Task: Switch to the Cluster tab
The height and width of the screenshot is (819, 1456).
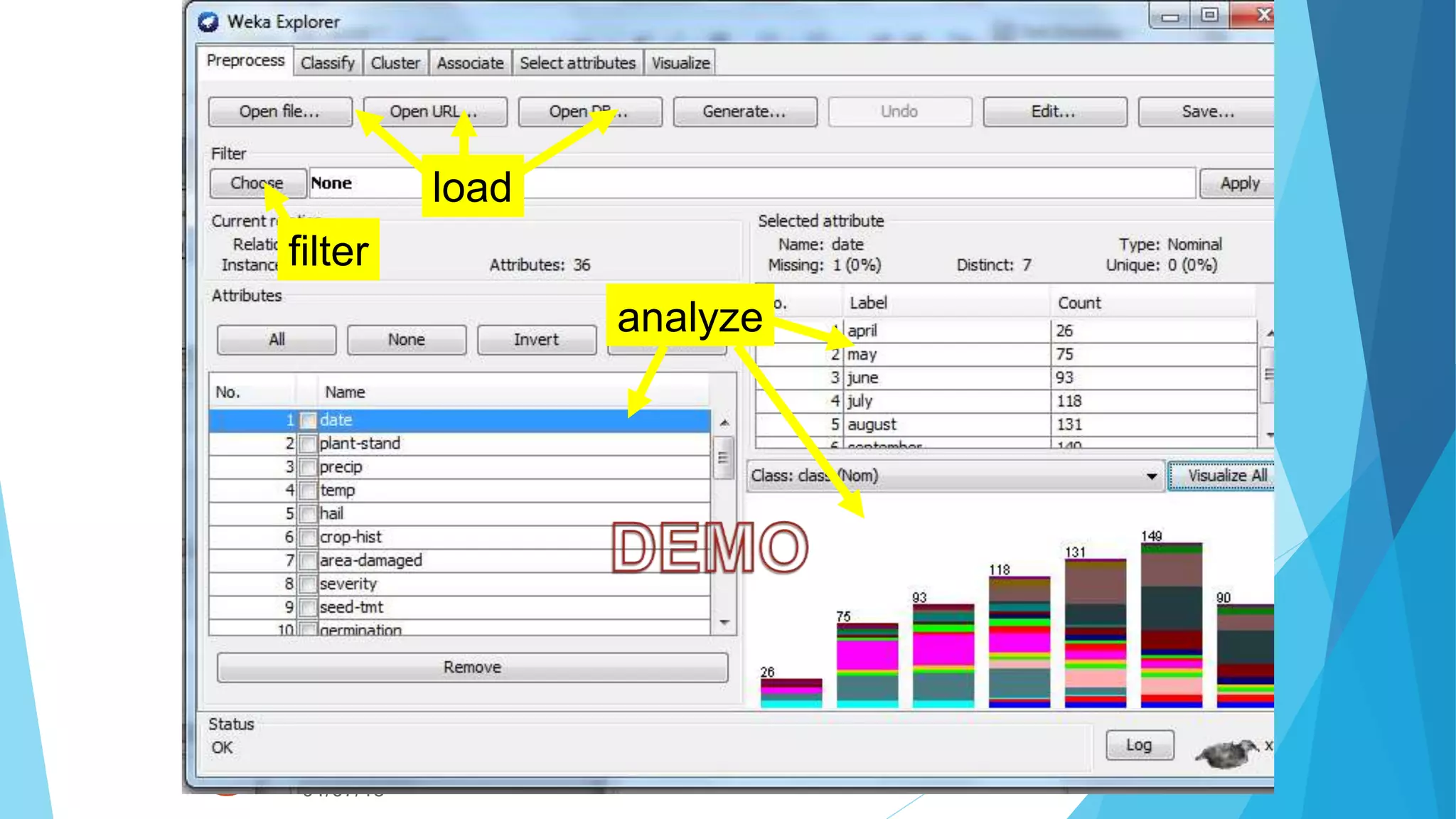Action: [x=395, y=63]
